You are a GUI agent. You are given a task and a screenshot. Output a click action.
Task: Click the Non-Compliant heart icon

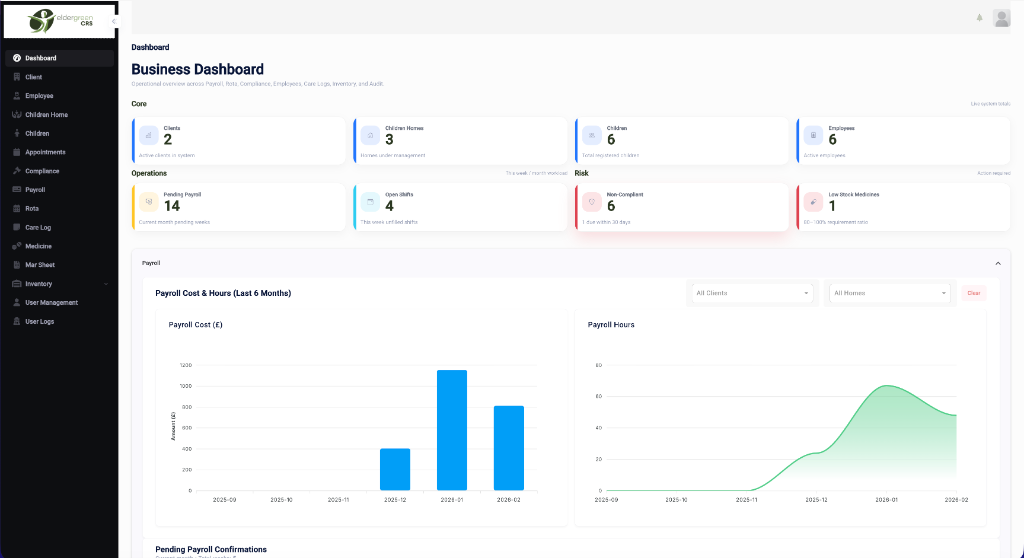(592, 202)
